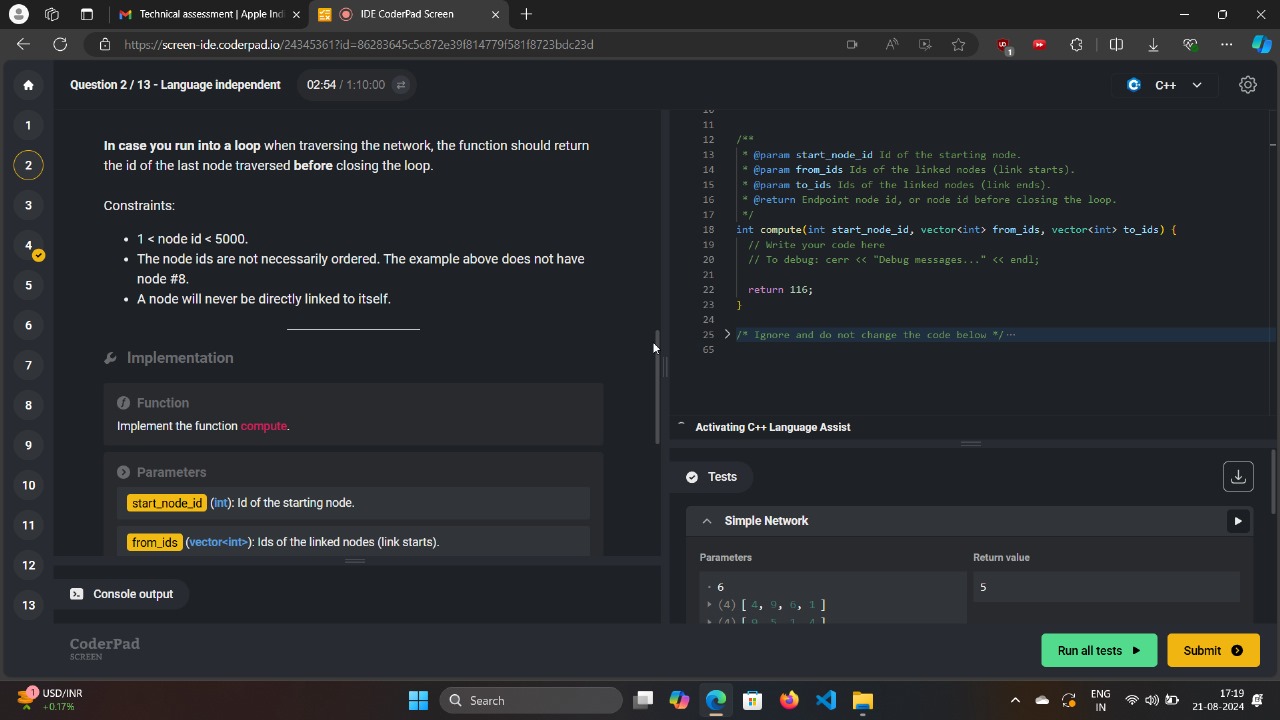Open the browser downloads icon
Viewport: 1280px width, 720px height.
coord(1153,44)
